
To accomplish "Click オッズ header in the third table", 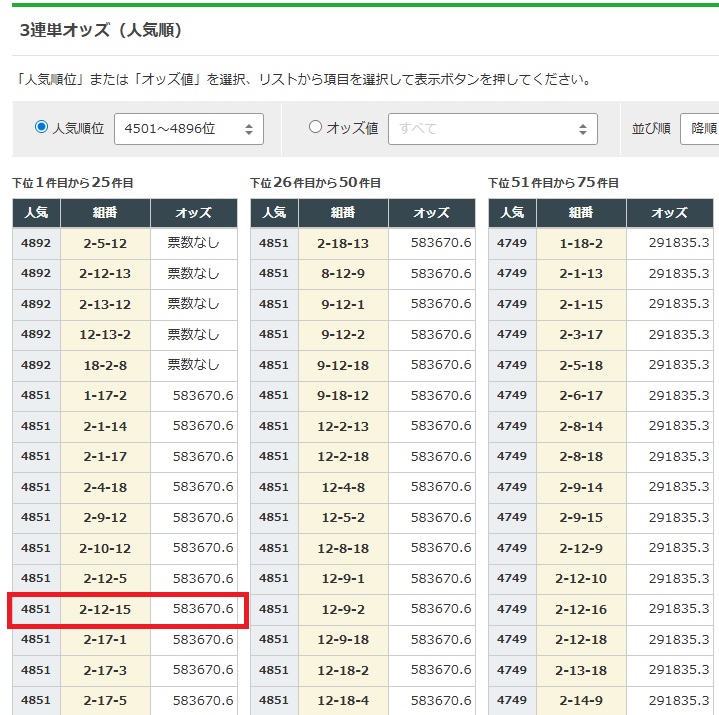I will point(669,213).
